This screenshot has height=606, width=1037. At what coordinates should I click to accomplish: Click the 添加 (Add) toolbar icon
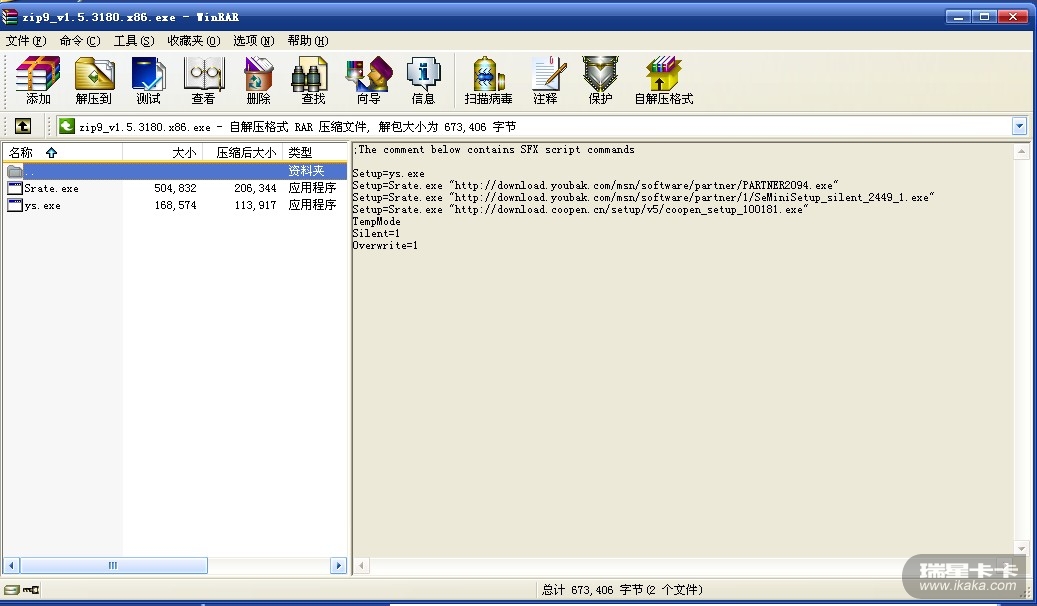coord(38,80)
